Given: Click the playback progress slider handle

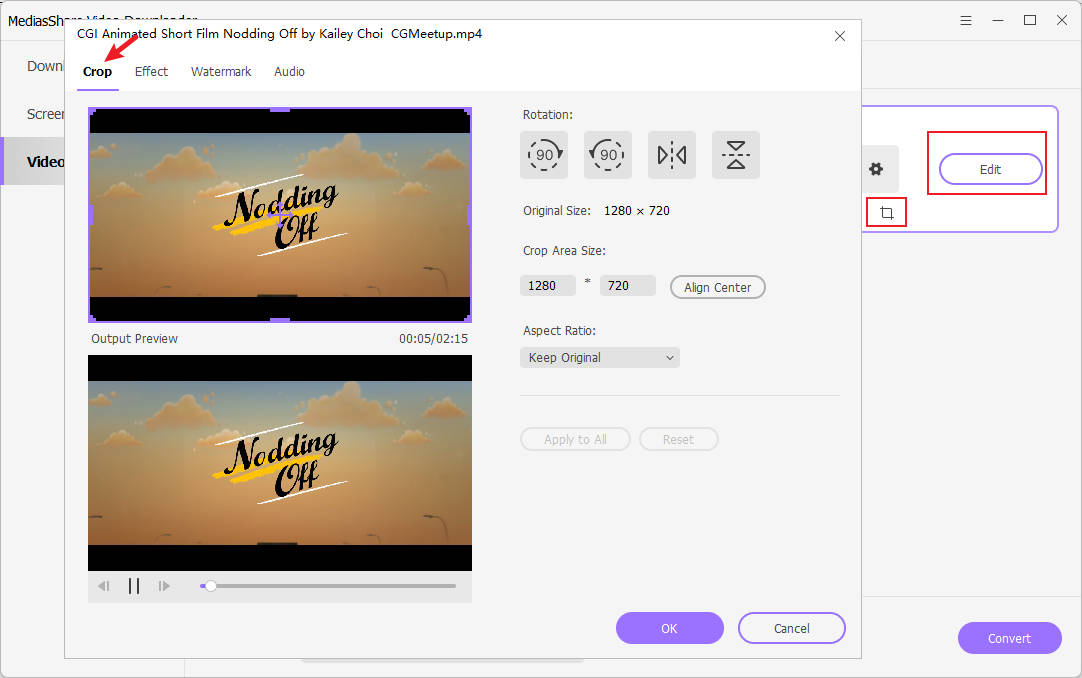Looking at the screenshot, I should point(210,586).
